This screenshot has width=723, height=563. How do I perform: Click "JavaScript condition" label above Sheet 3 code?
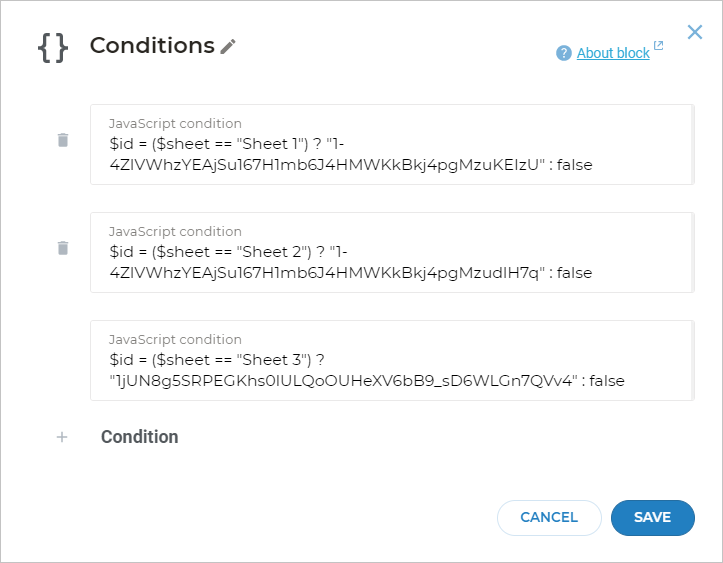click(175, 340)
